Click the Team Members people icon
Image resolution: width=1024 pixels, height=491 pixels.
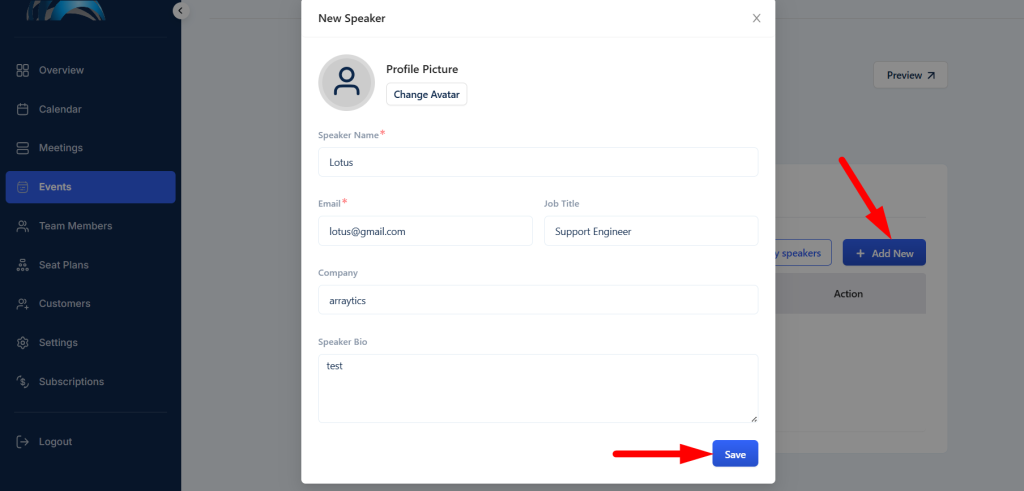point(23,226)
